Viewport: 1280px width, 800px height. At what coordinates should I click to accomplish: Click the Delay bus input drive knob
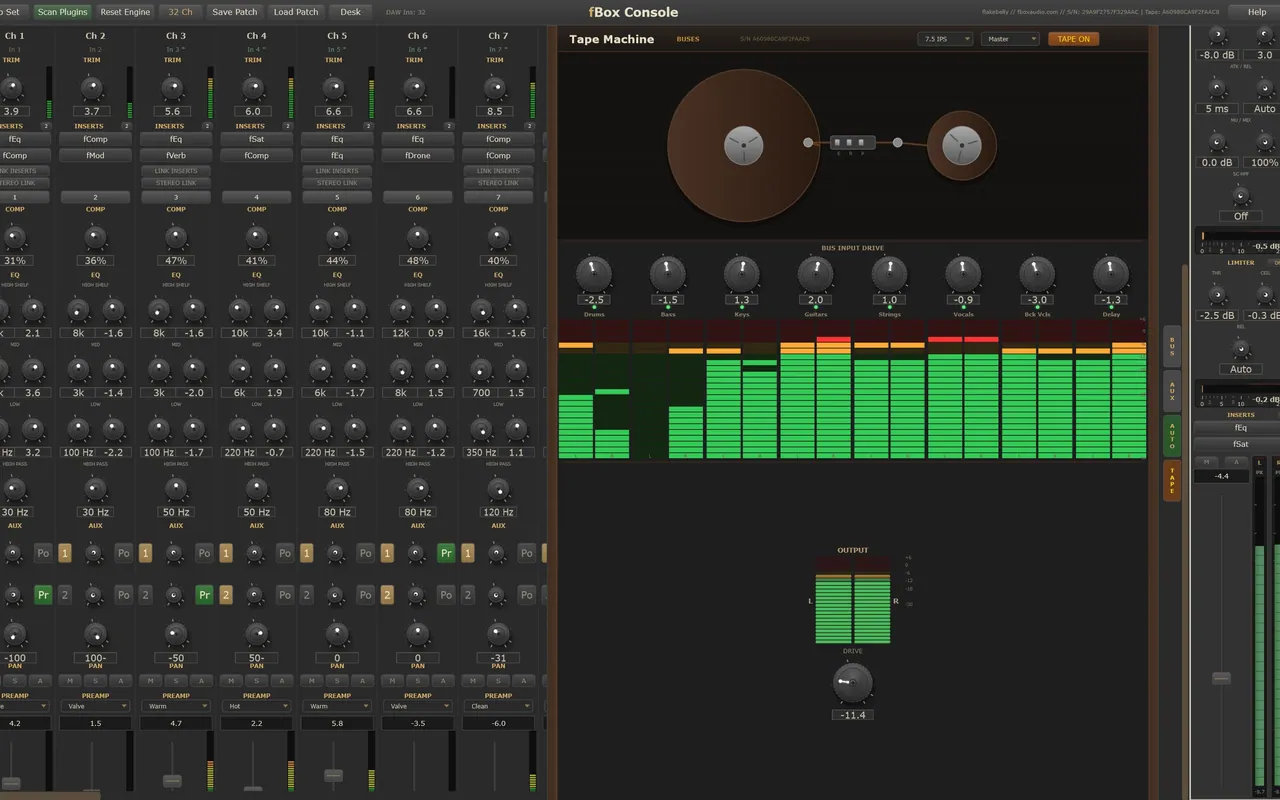[x=1111, y=273]
